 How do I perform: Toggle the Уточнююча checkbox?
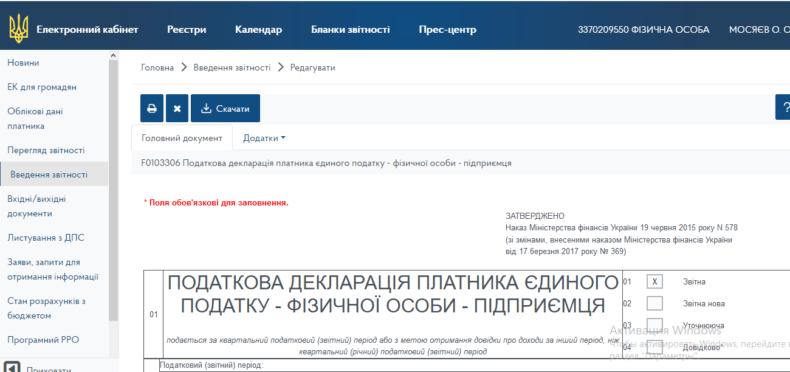(x=654, y=325)
